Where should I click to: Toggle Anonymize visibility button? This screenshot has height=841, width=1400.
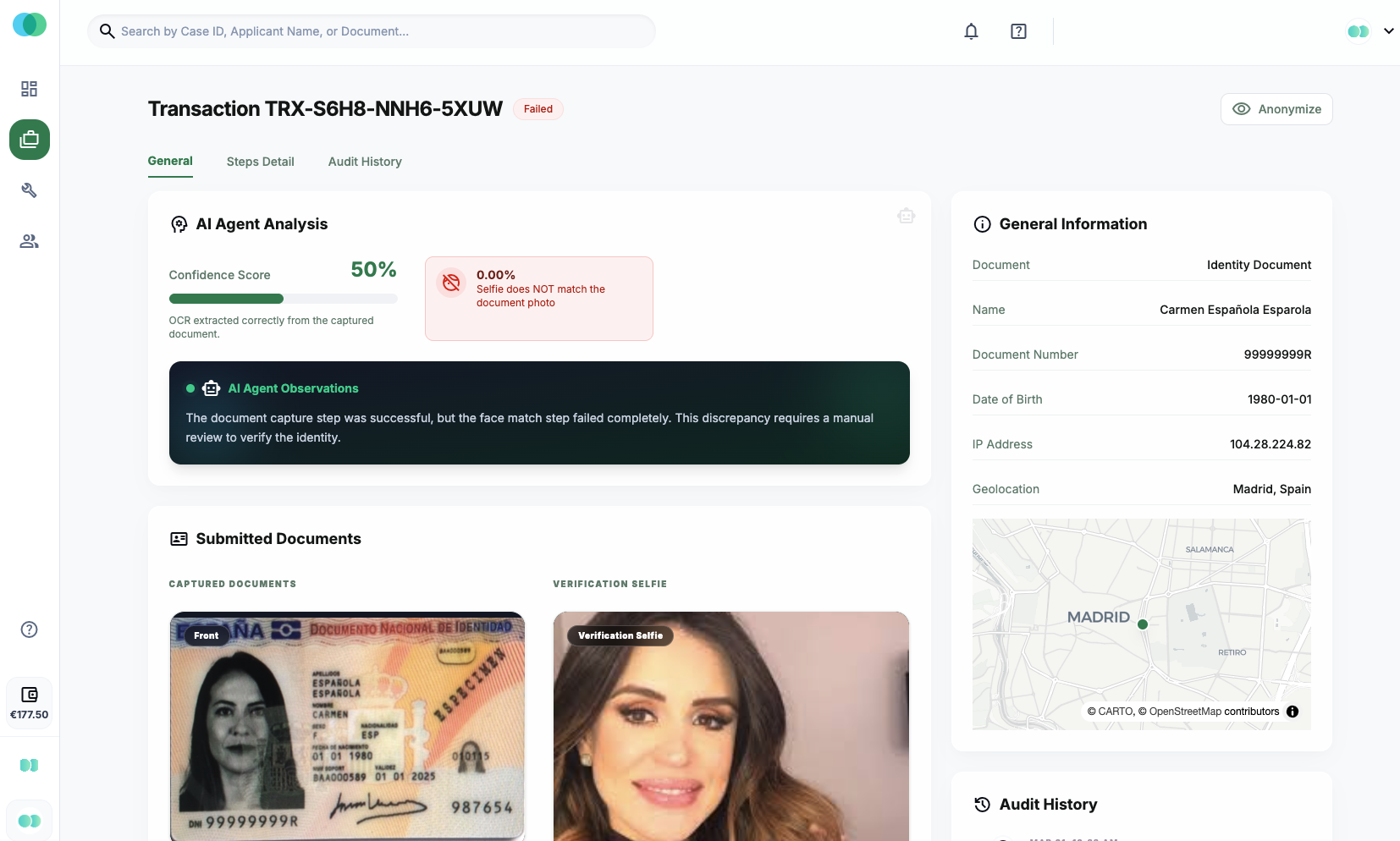[1276, 109]
